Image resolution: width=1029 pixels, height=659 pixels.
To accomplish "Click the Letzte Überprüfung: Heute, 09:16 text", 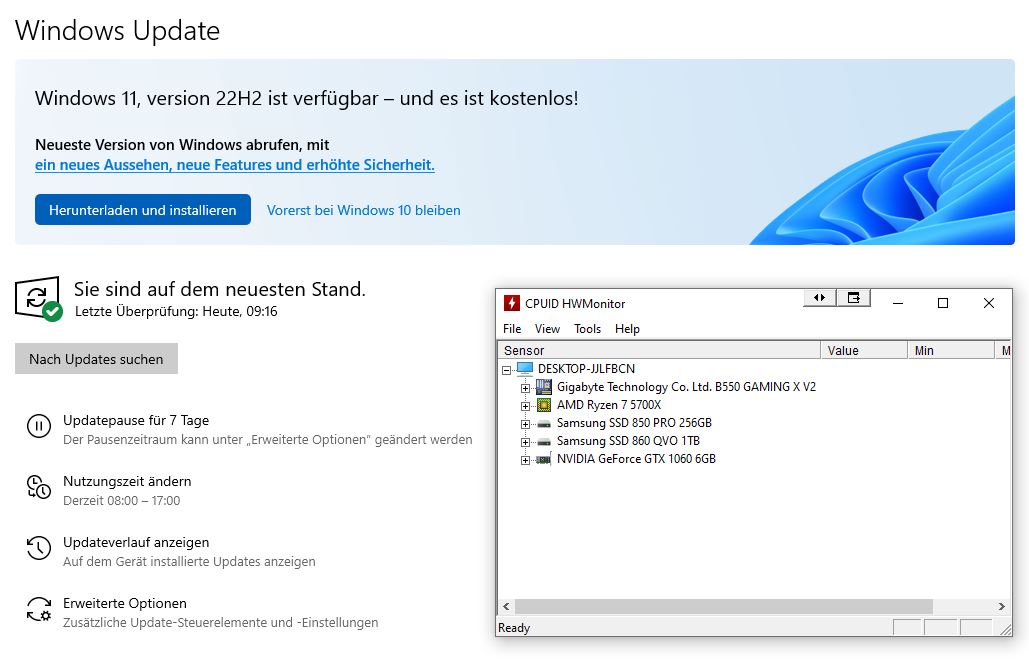I will (176, 311).
